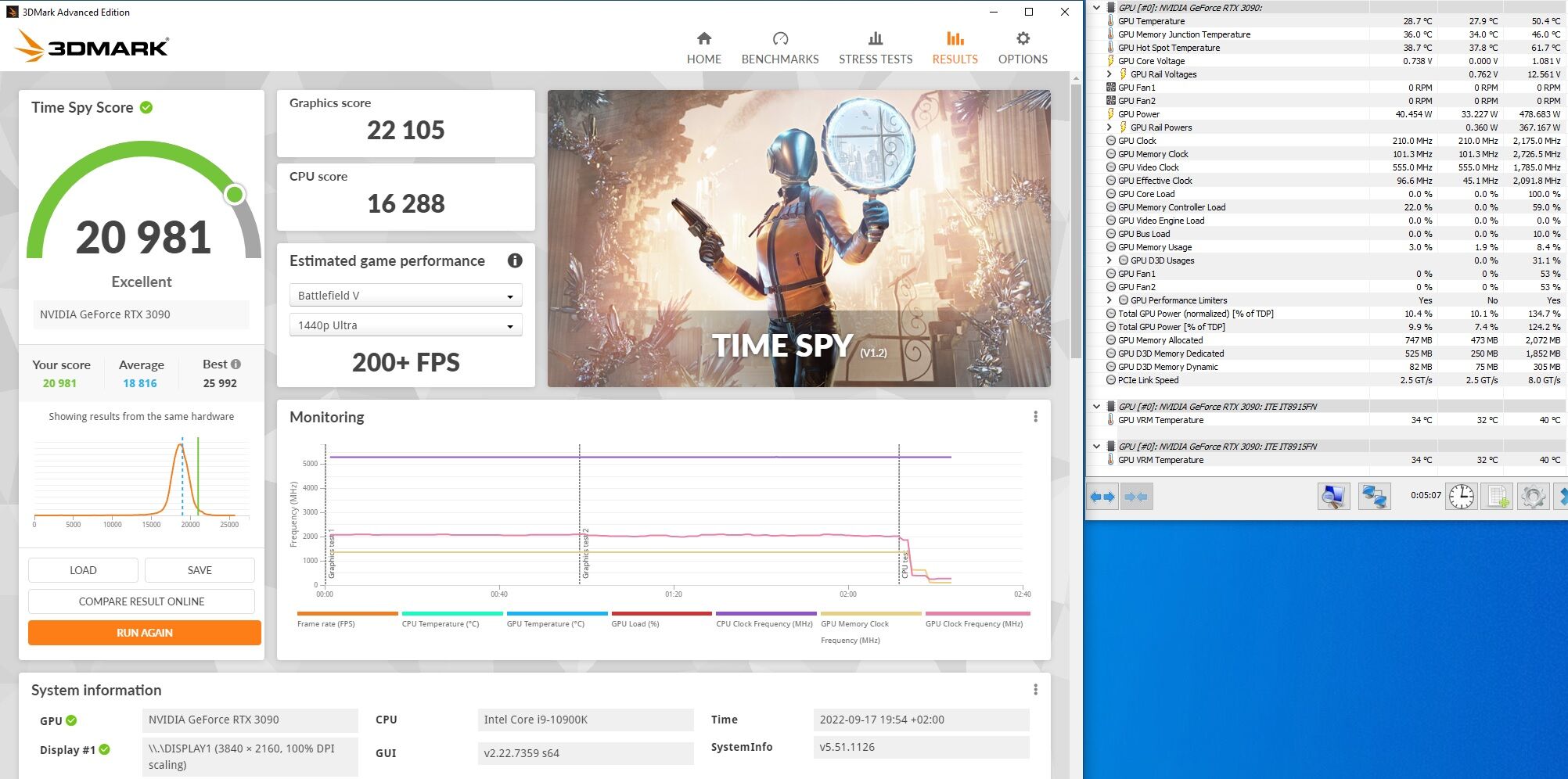Expand GPU Rail Powers
Viewport: 1568px width, 779px height.
[x=1109, y=127]
